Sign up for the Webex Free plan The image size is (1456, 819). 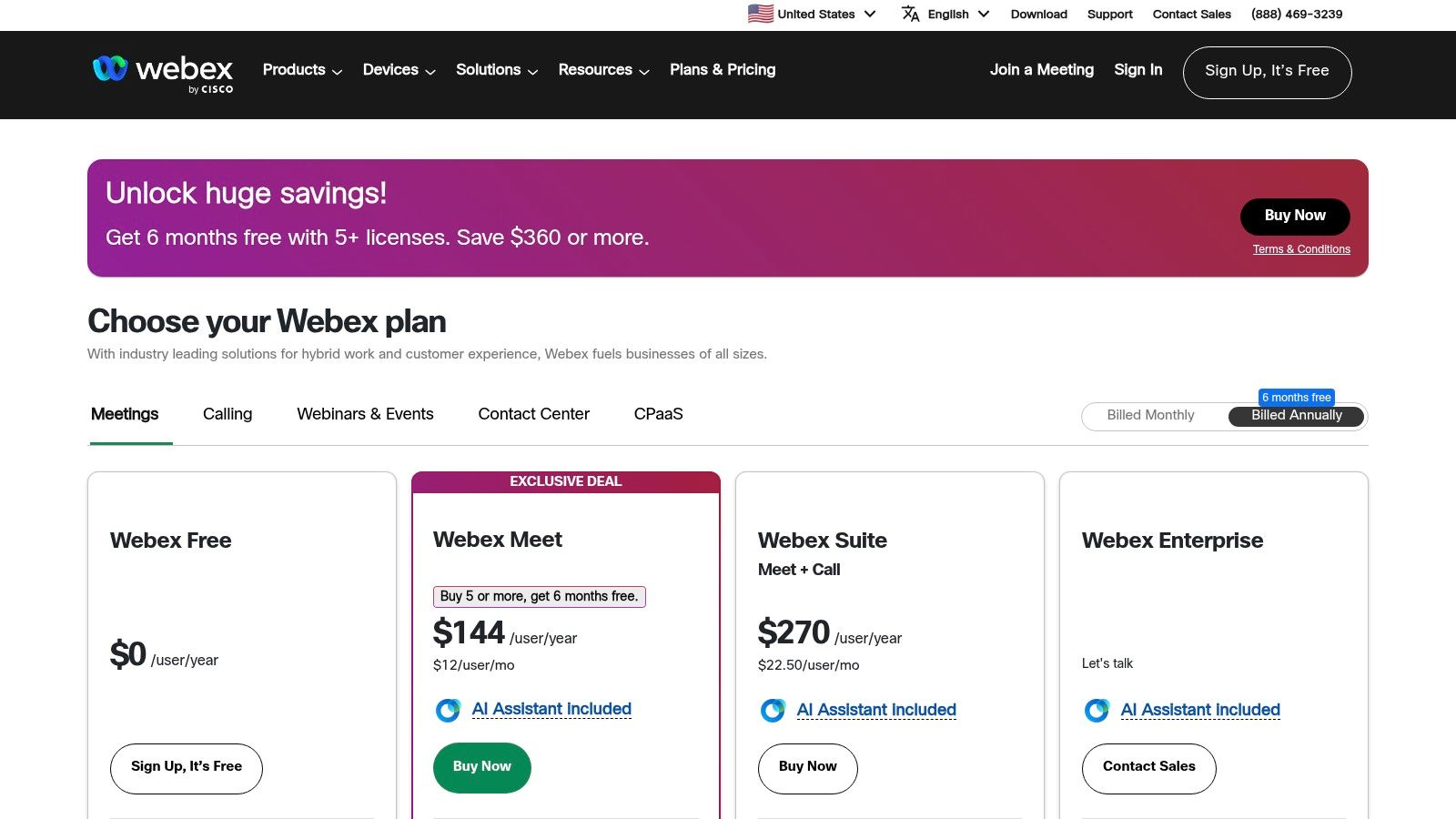click(x=186, y=767)
